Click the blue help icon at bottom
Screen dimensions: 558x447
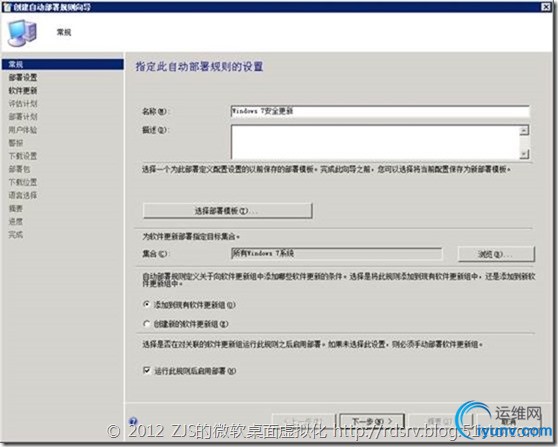(133, 421)
